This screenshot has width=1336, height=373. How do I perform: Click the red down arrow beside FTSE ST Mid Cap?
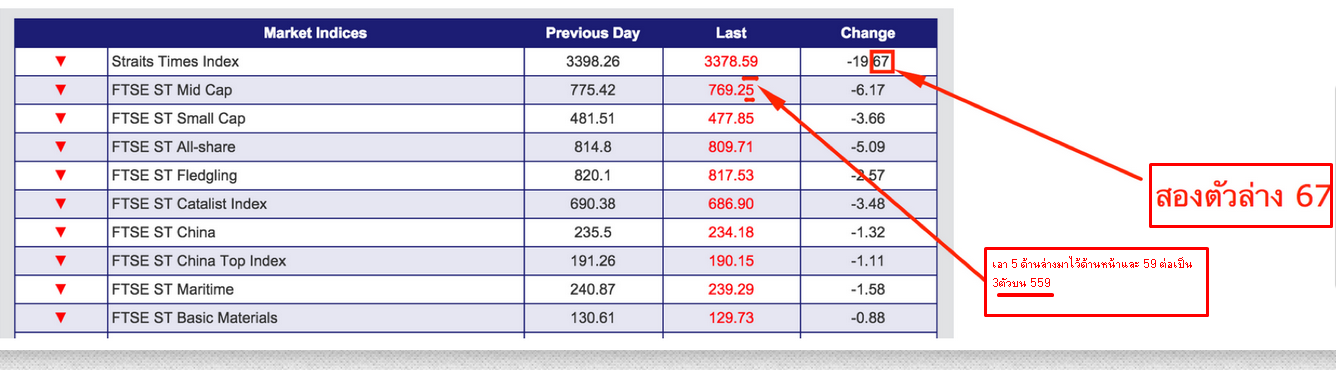coord(61,90)
